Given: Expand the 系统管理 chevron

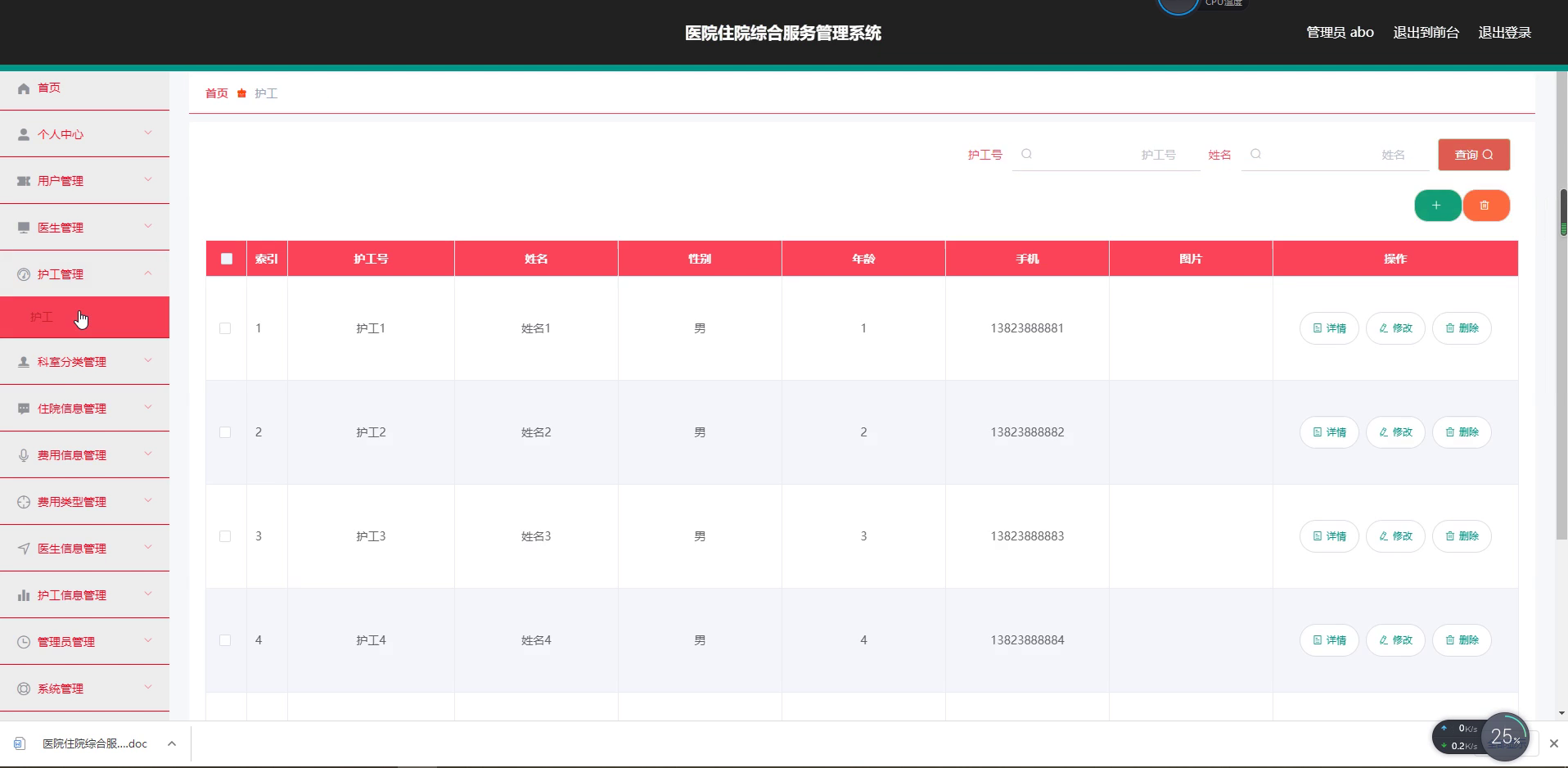Looking at the screenshot, I should [148, 687].
